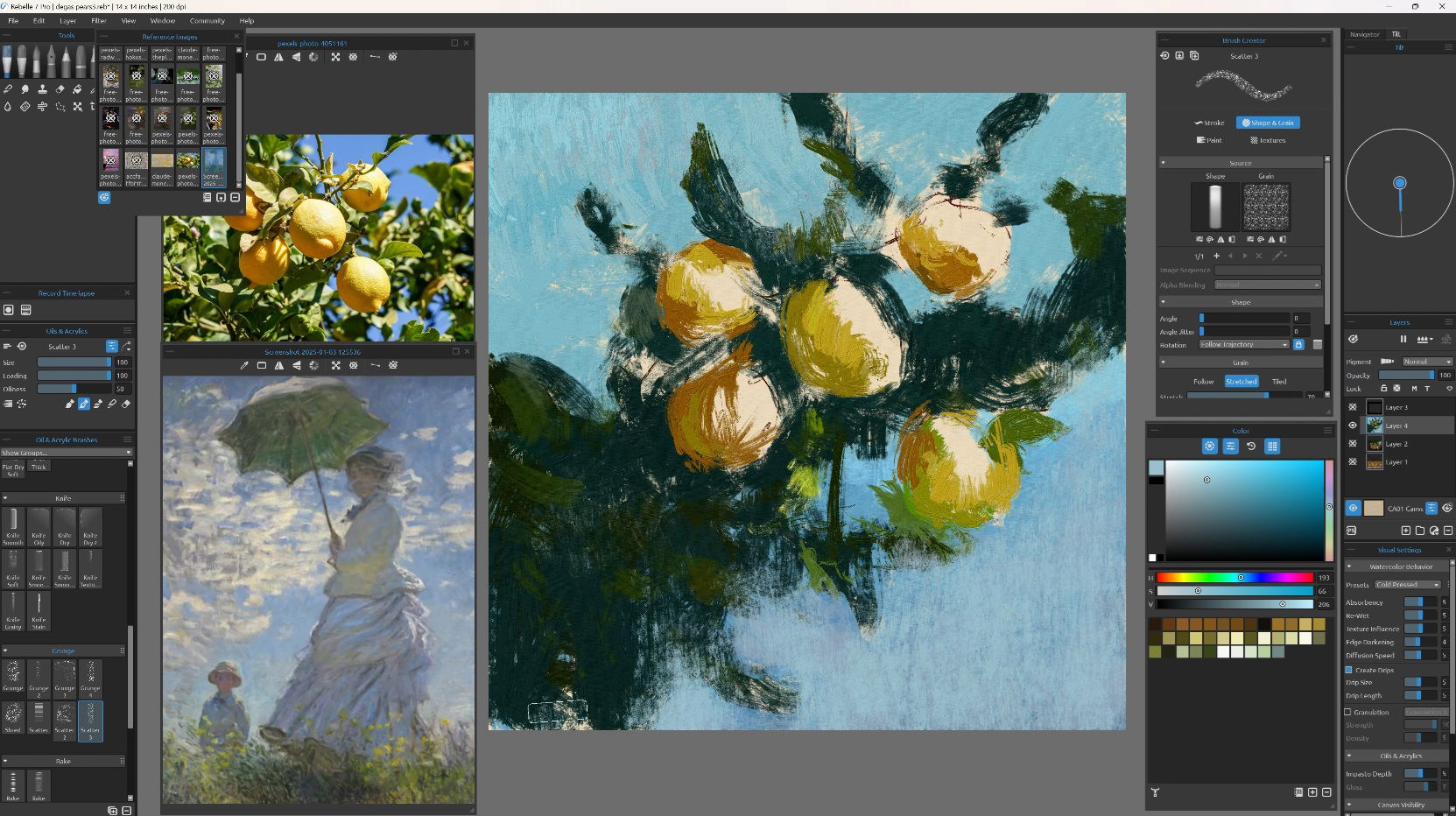Select the lemon photo reference thumbnail
Viewport: 1456px width, 816px height.
(187, 167)
